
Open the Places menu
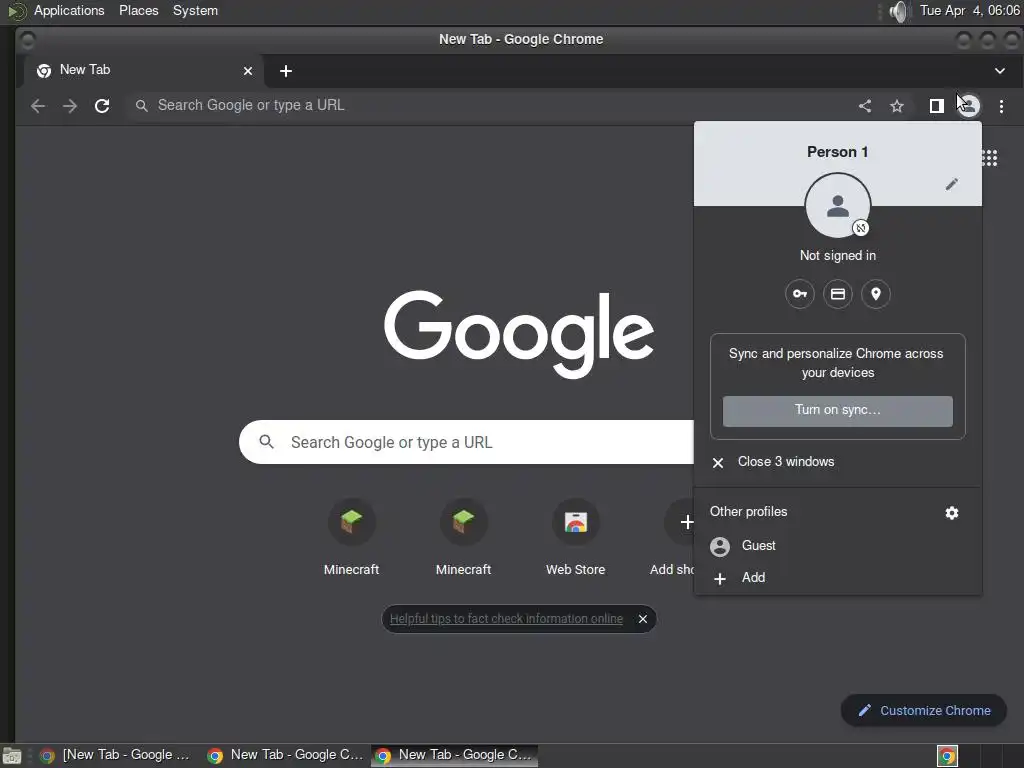click(x=138, y=10)
